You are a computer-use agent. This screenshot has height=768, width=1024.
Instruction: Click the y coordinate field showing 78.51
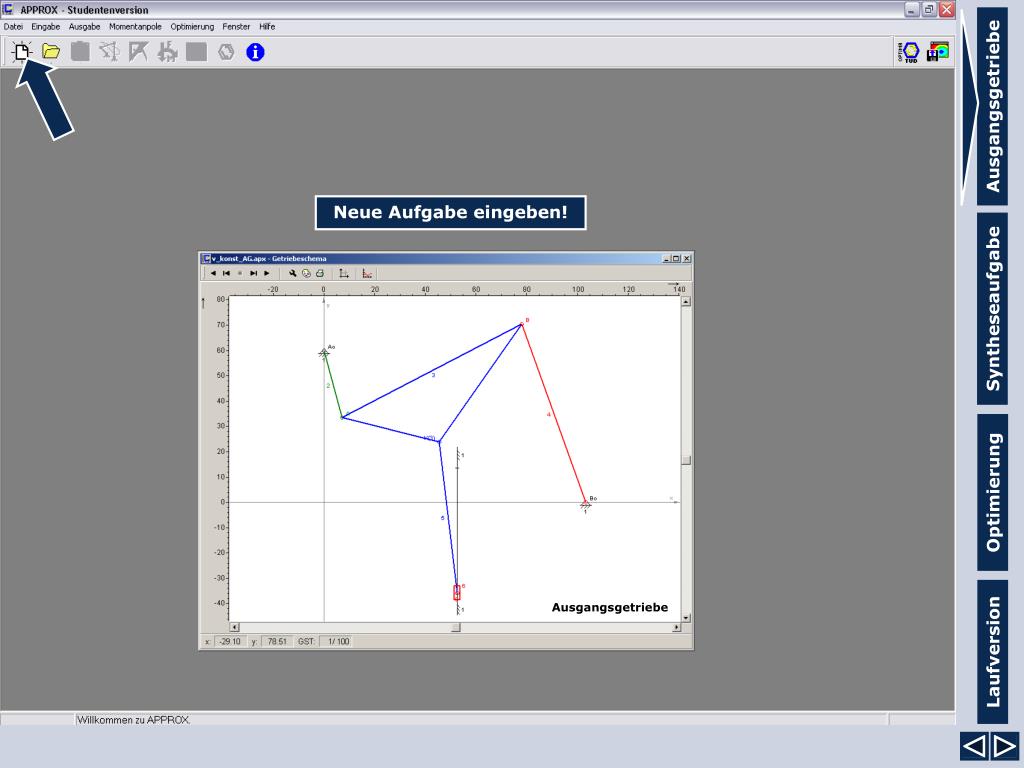point(277,642)
